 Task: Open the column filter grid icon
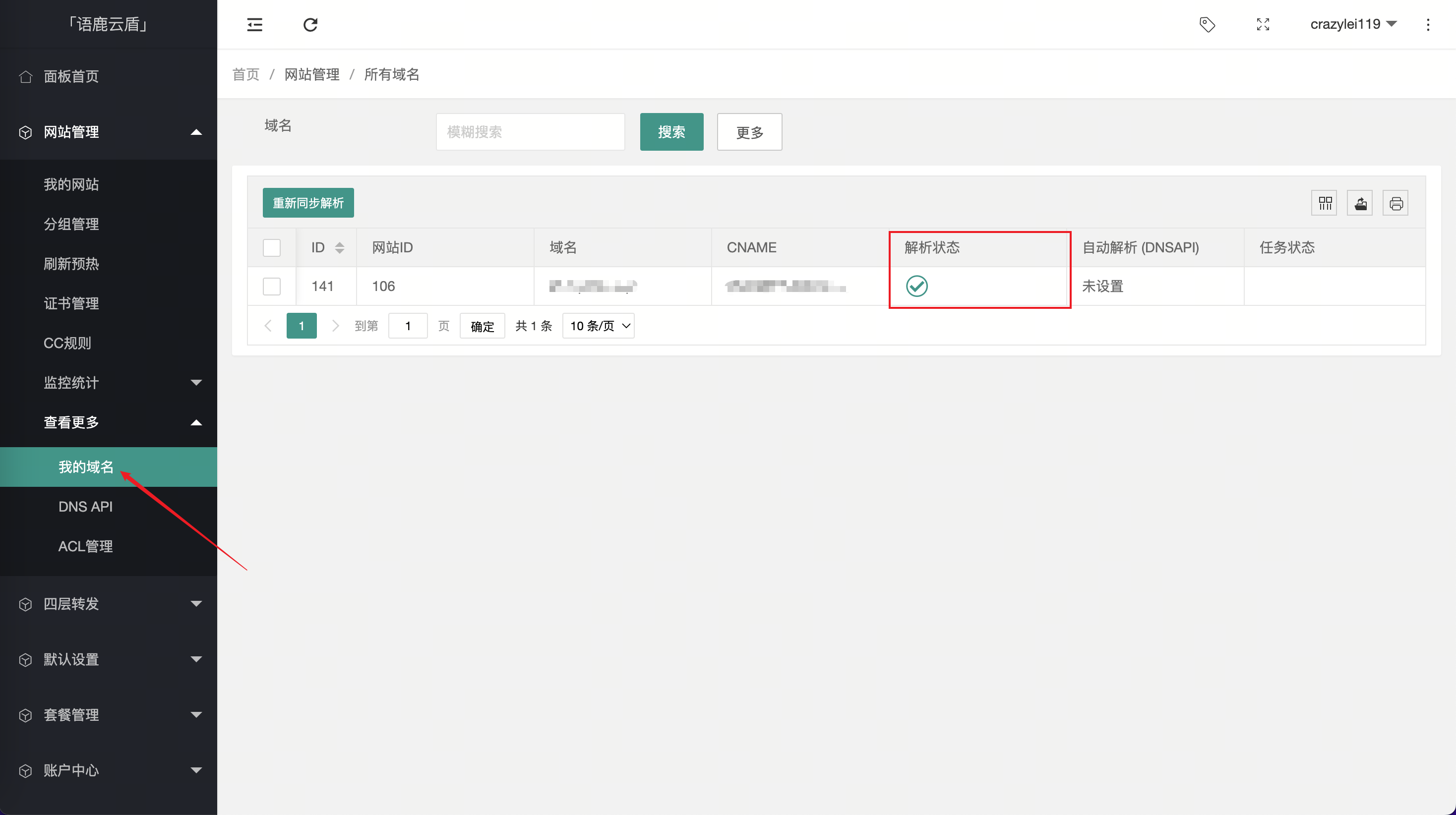1324,203
